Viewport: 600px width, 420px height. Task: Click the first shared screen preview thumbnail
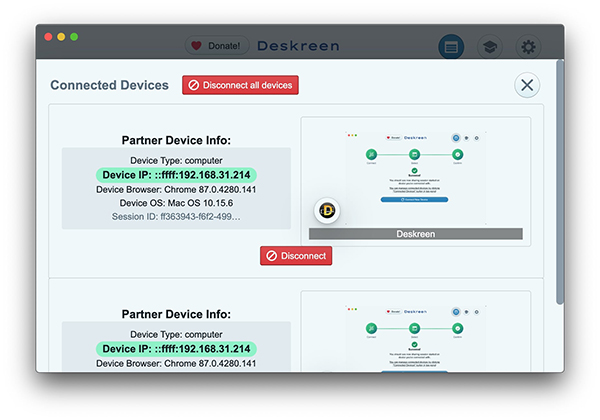tap(416, 178)
